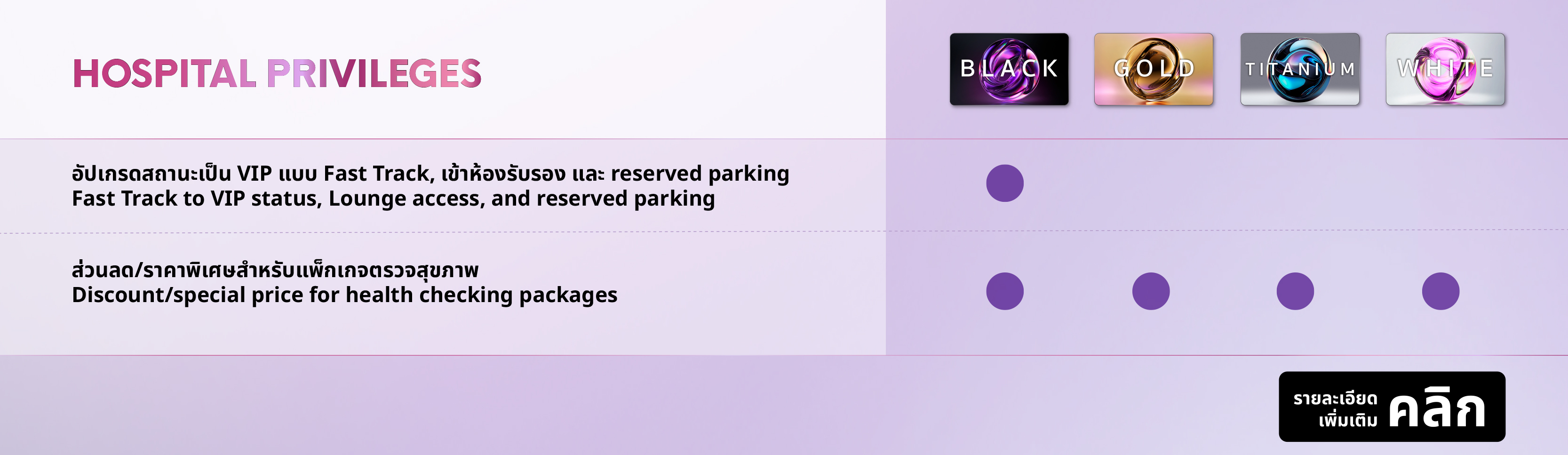1568x455 pixels.
Task: Click Titanium column dot for health package discount
Action: (x=1295, y=291)
